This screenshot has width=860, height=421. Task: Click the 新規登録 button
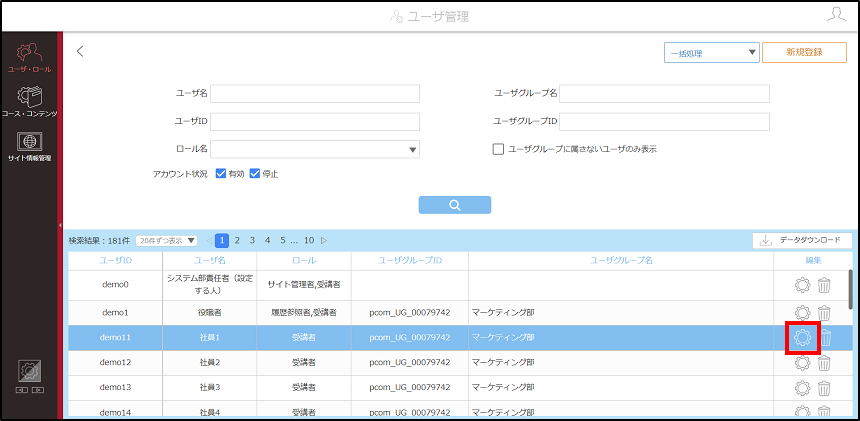[x=804, y=53]
